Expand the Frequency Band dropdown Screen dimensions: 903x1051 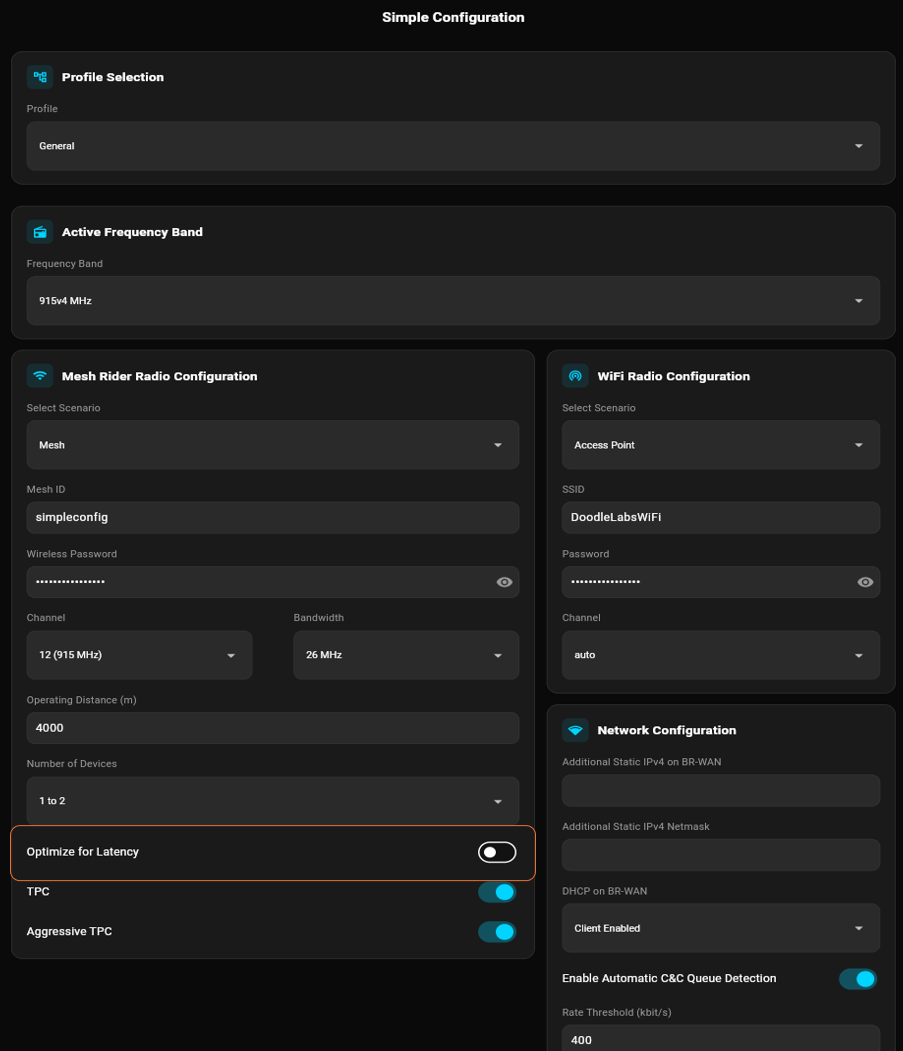coord(453,300)
